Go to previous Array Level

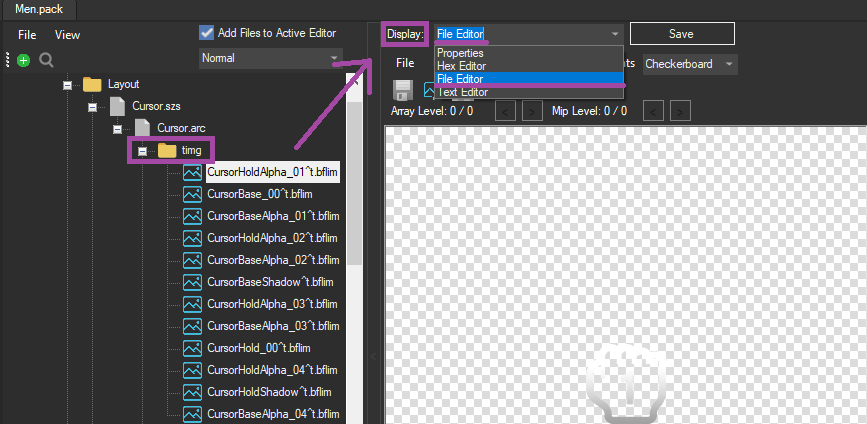point(507,110)
